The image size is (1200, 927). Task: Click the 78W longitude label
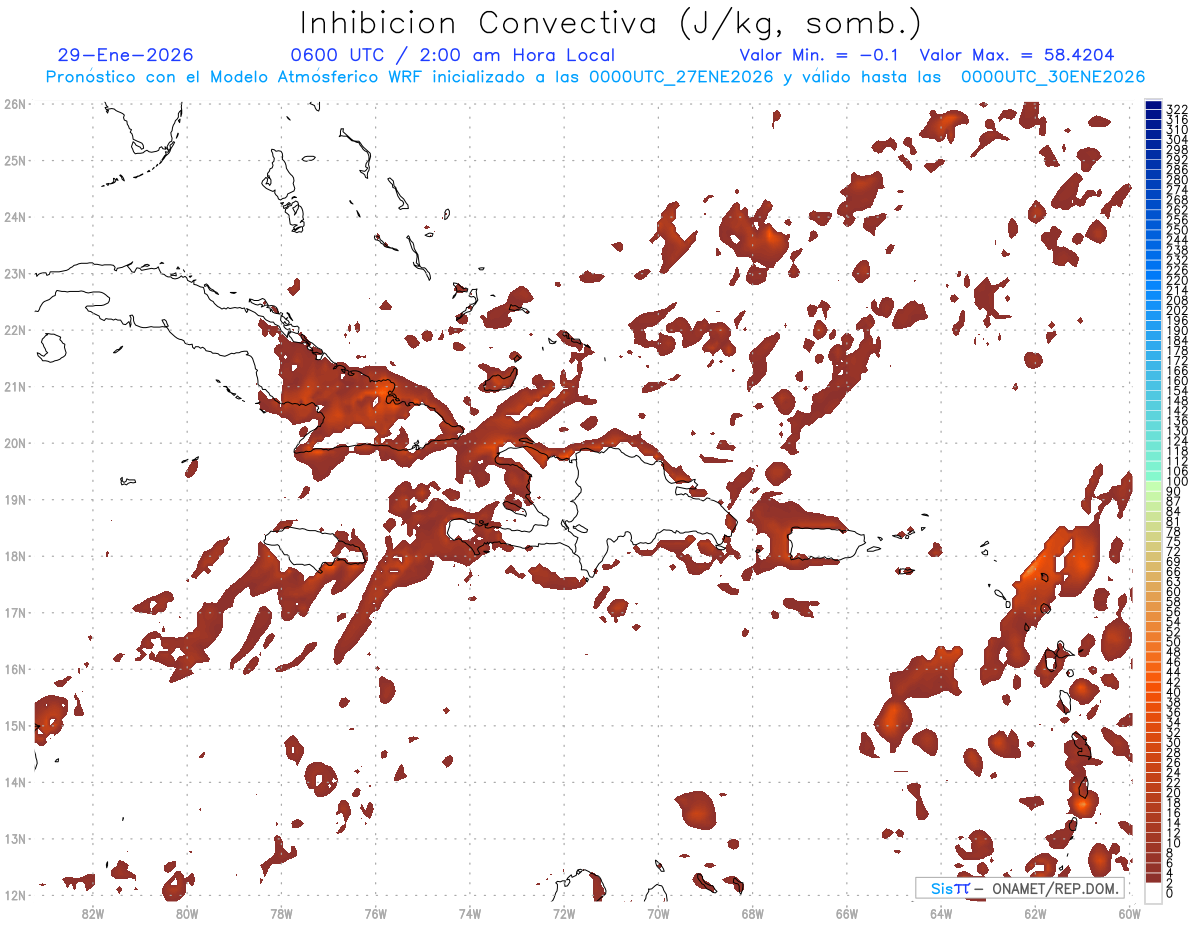click(x=281, y=913)
